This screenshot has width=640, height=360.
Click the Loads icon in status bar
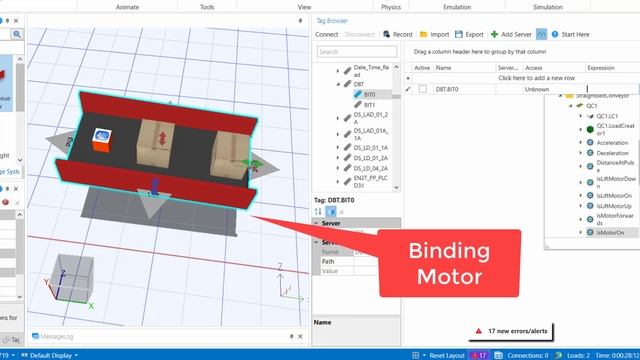(558, 355)
